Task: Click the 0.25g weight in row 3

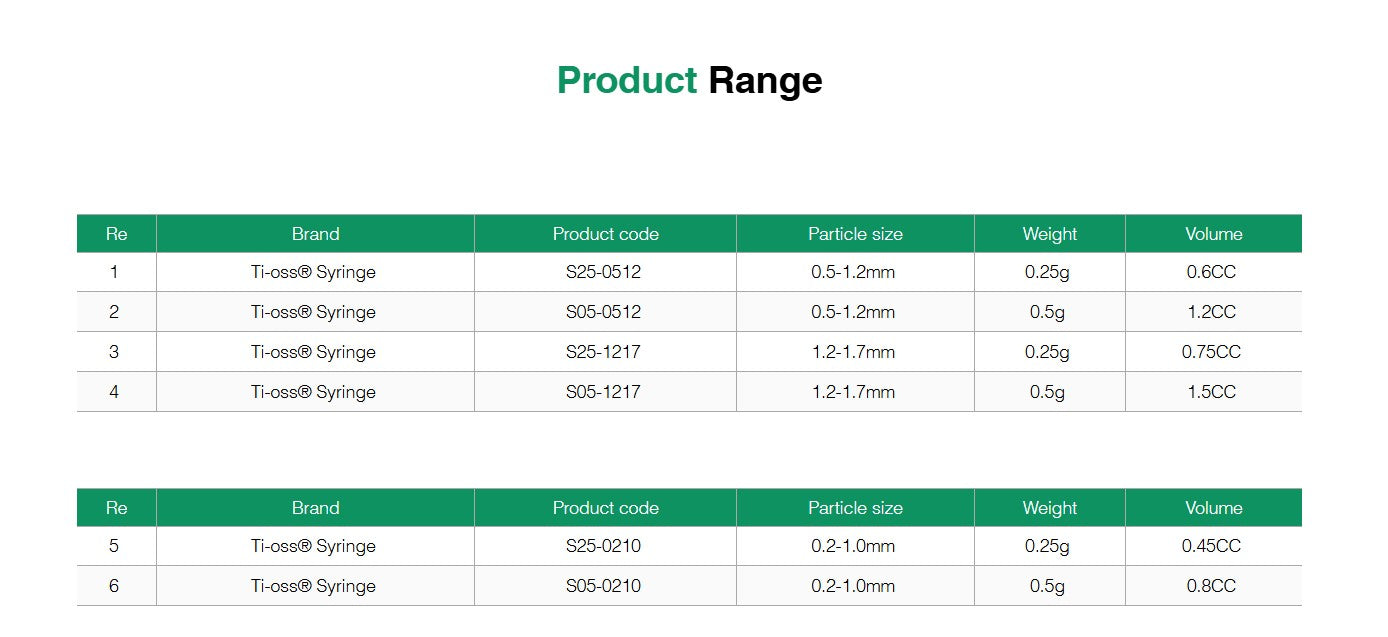Action: tap(1047, 352)
